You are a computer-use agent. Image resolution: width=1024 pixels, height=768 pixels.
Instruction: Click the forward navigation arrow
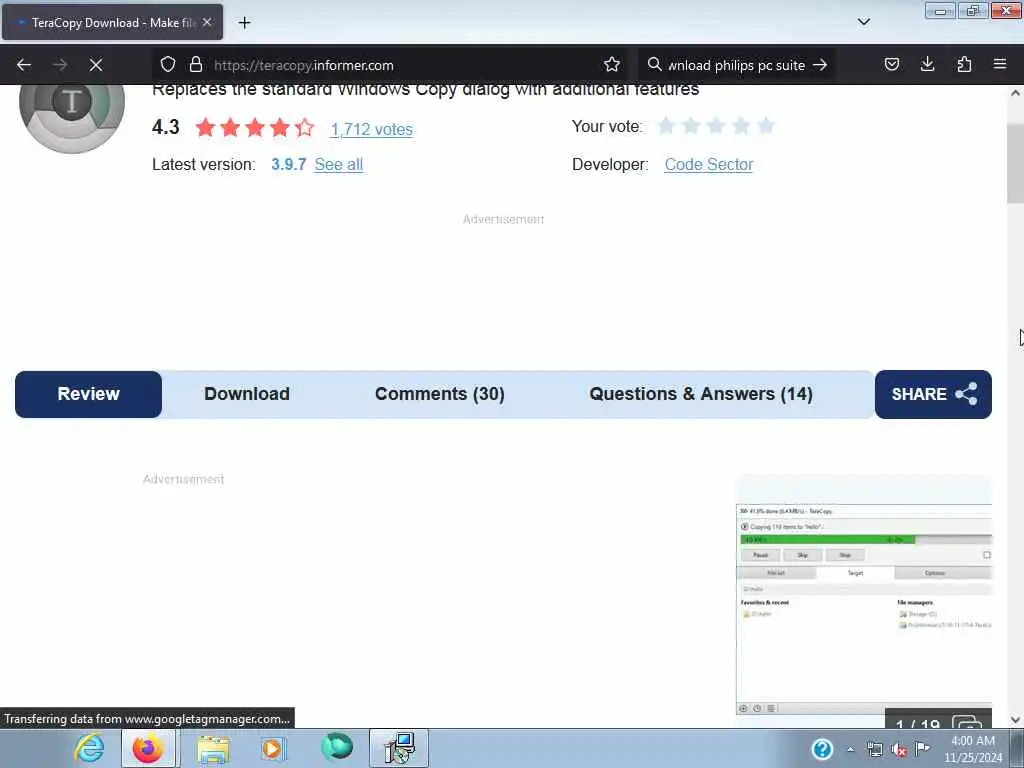[60, 65]
